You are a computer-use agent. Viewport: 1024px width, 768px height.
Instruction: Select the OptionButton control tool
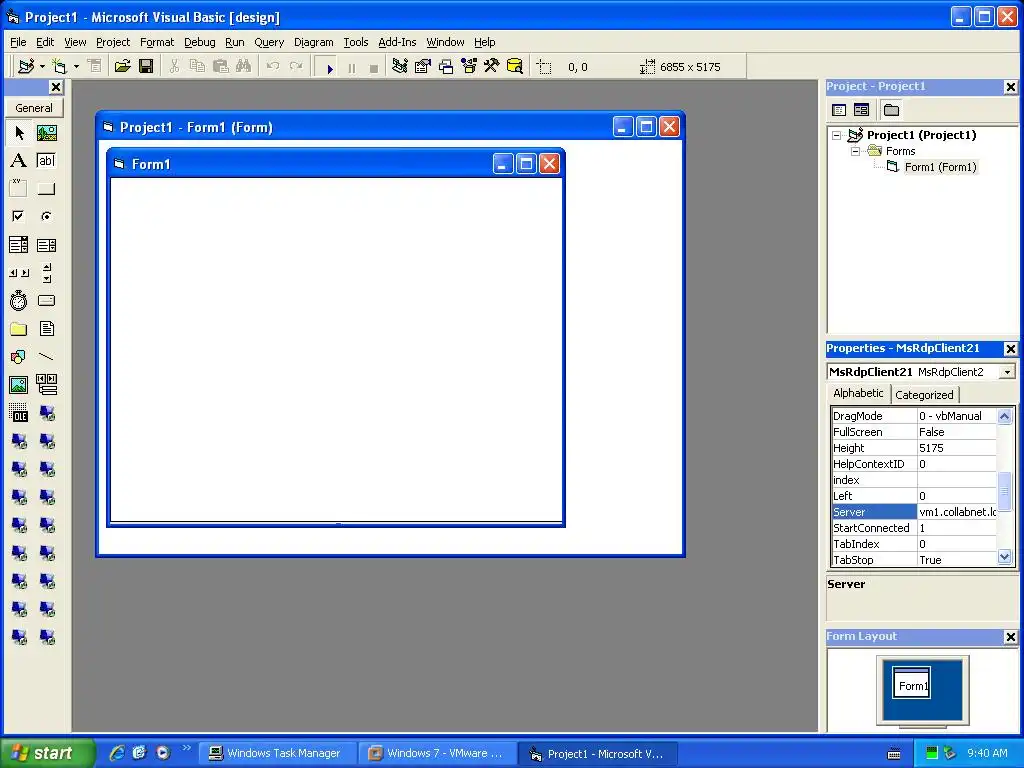pos(46,216)
